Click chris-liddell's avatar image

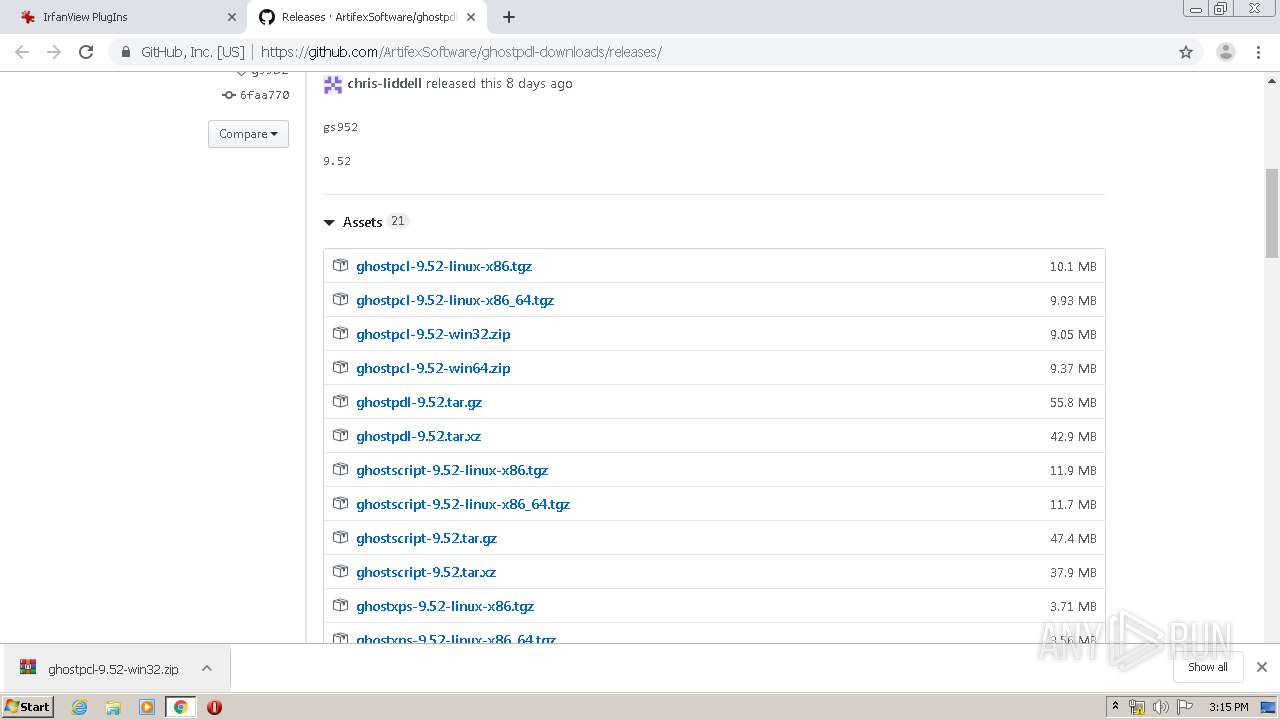[x=332, y=84]
